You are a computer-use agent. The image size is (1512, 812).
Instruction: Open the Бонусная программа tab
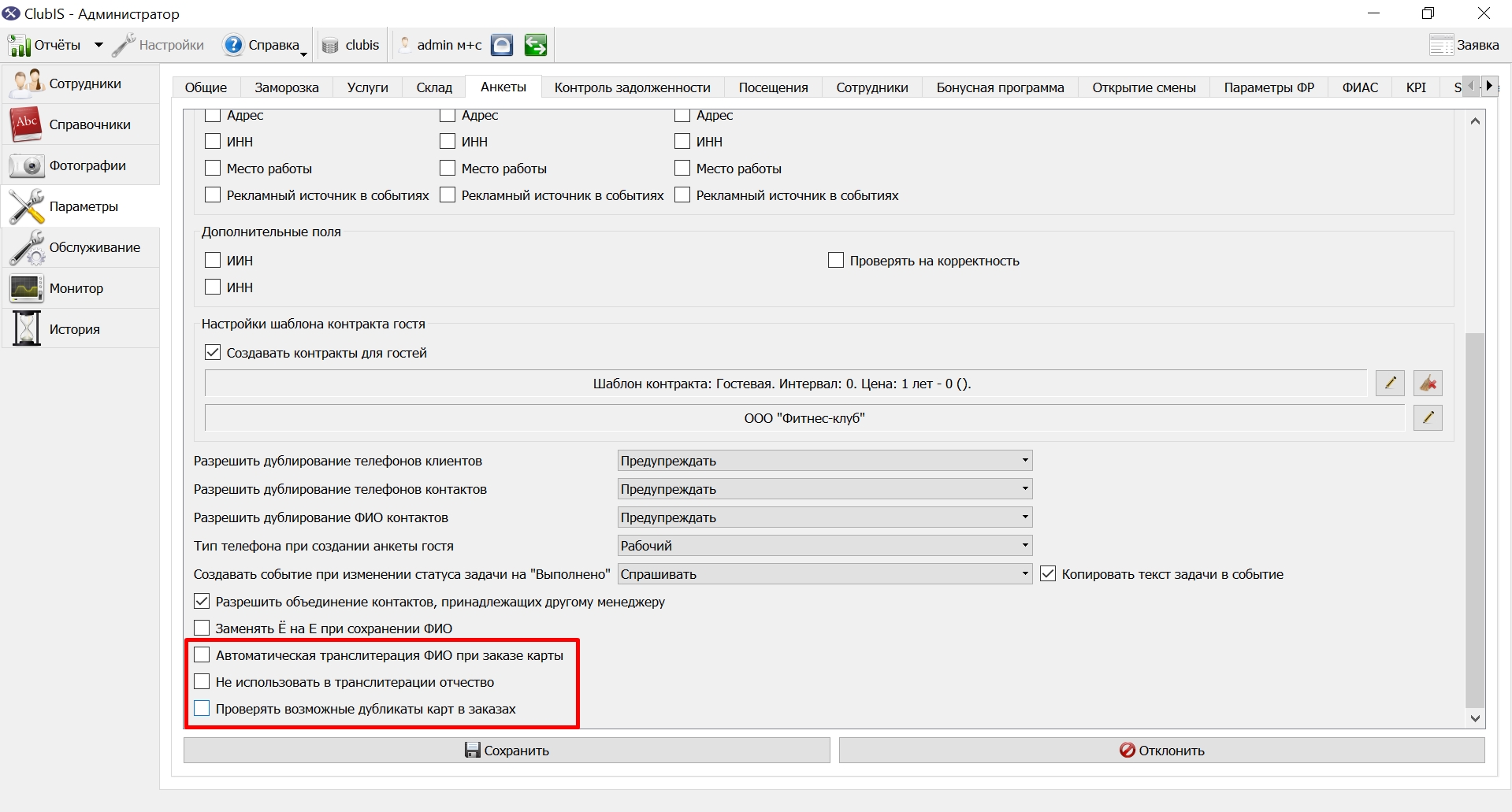coord(1000,87)
